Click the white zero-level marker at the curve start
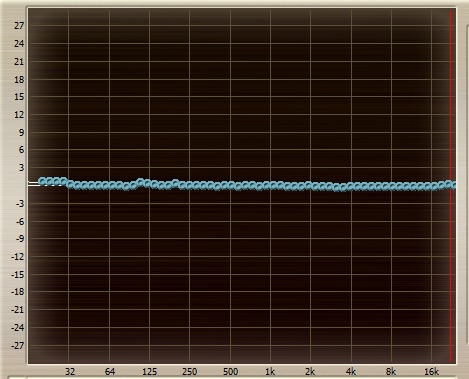The width and height of the screenshot is (469, 379). (x=33, y=183)
